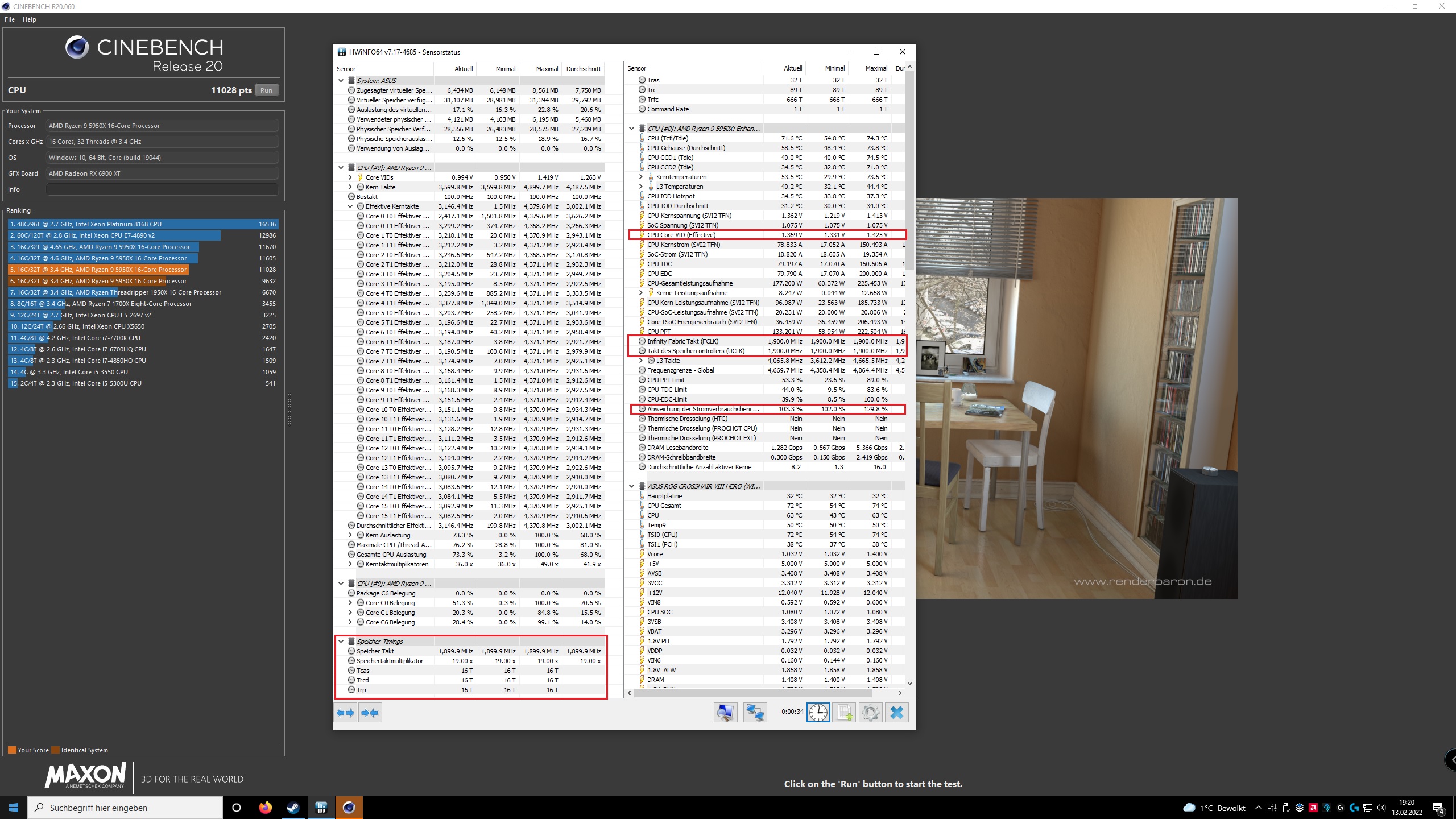Click the blue X button in the HWiNFO toolbar

(x=897, y=713)
